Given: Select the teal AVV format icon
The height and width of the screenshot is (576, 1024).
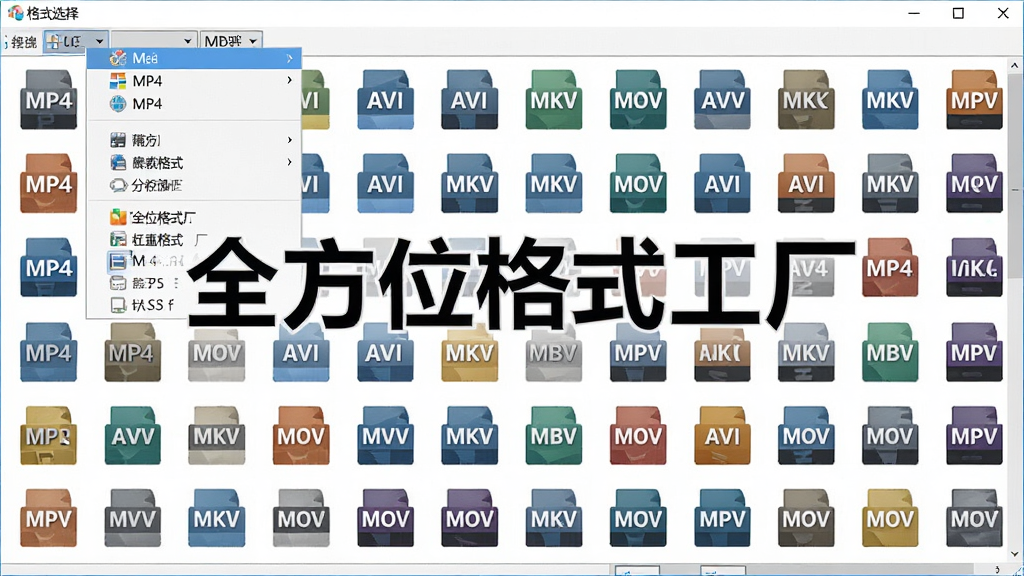Looking at the screenshot, I should pyautogui.click(x=133, y=436).
